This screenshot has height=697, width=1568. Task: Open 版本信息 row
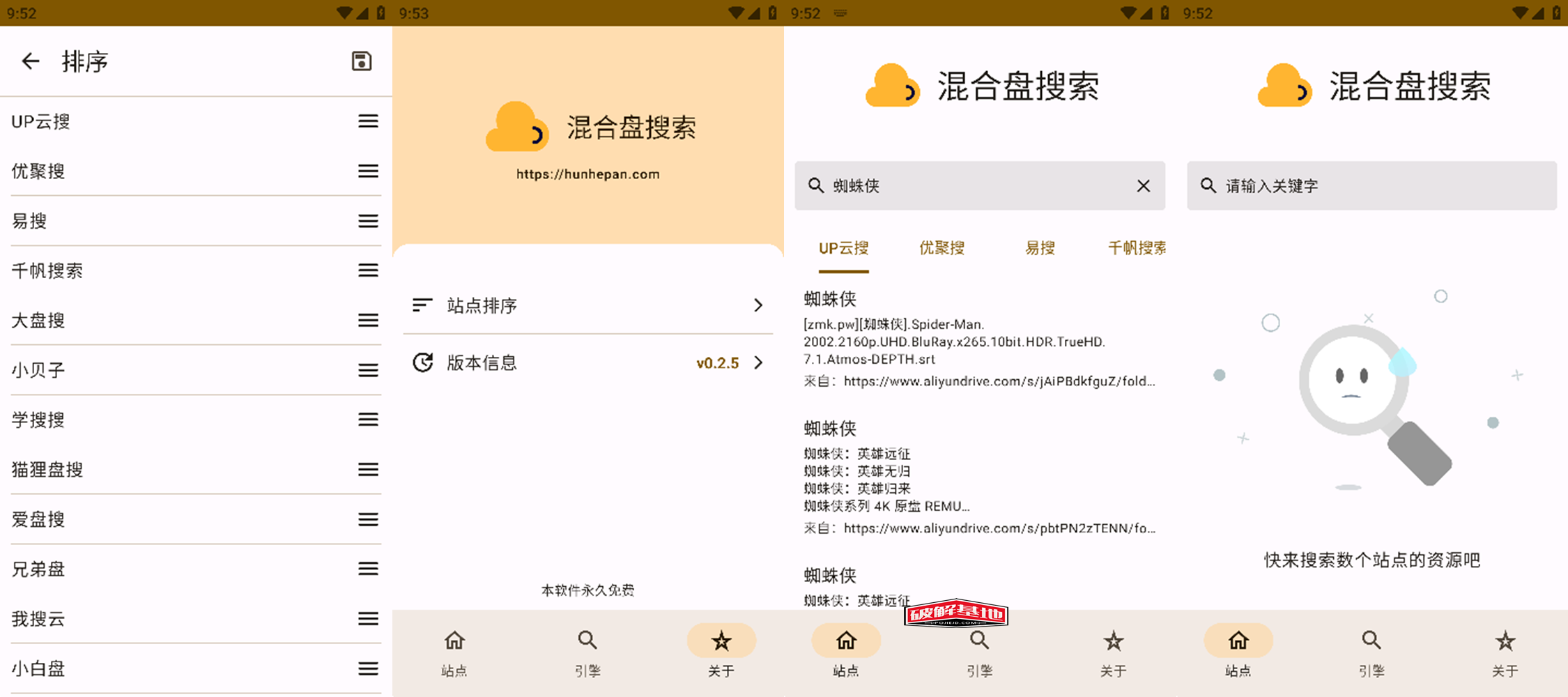coord(587,362)
